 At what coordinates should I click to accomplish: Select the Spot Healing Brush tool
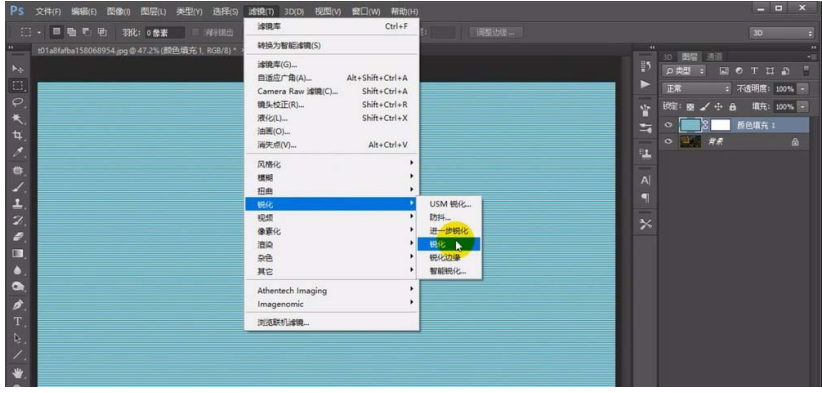point(18,170)
